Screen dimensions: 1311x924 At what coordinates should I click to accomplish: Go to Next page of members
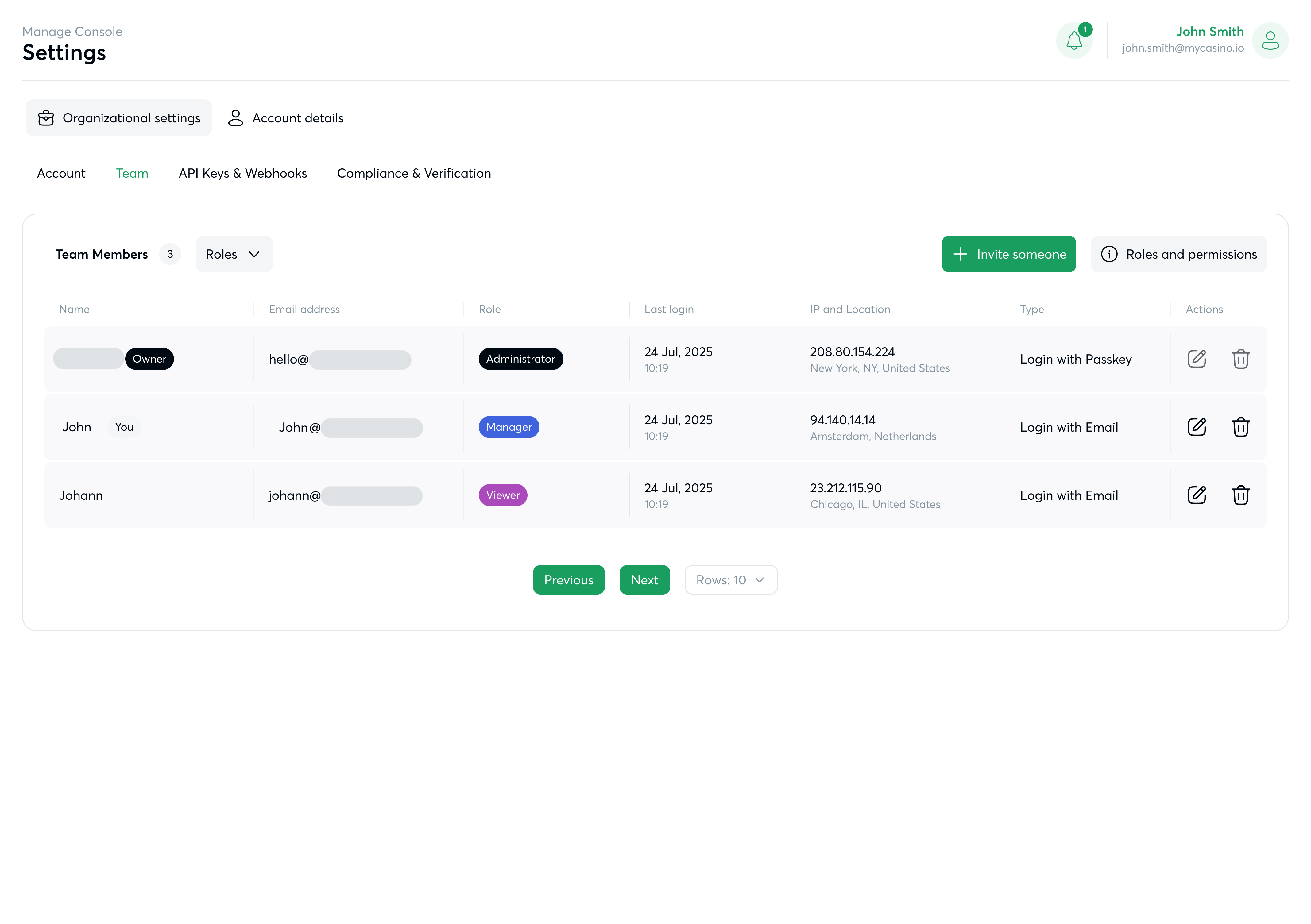[x=644, y=580]
